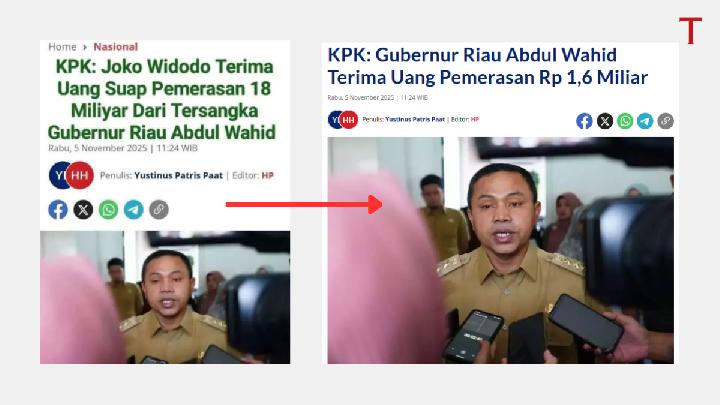The image size is (720, 405).
Task: Open headline KPK: Gubernur Riau Abdul Wahid
Action: (488, 66)
